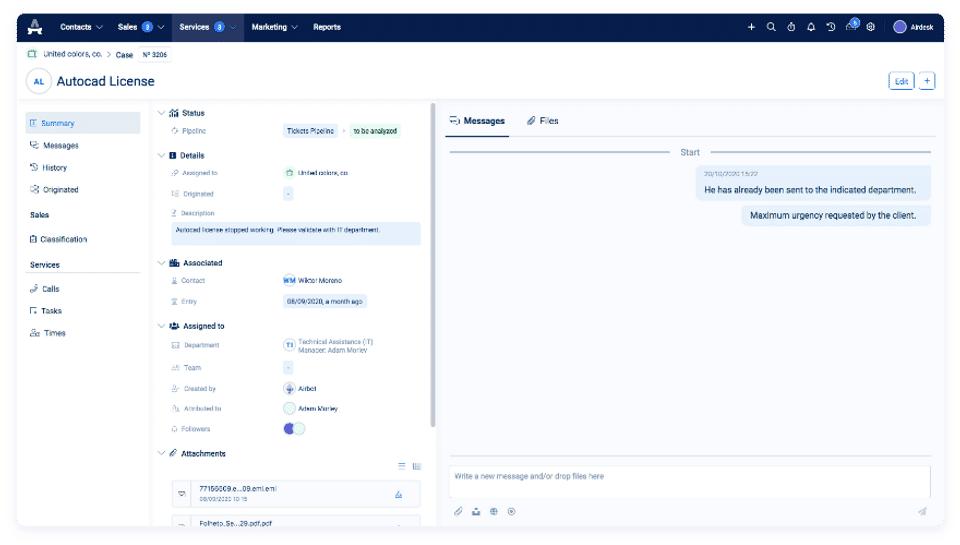This screenshot has height=545, width=960.
Task: Click United colors, co. in Assigned to field
Action: point(323,173)
